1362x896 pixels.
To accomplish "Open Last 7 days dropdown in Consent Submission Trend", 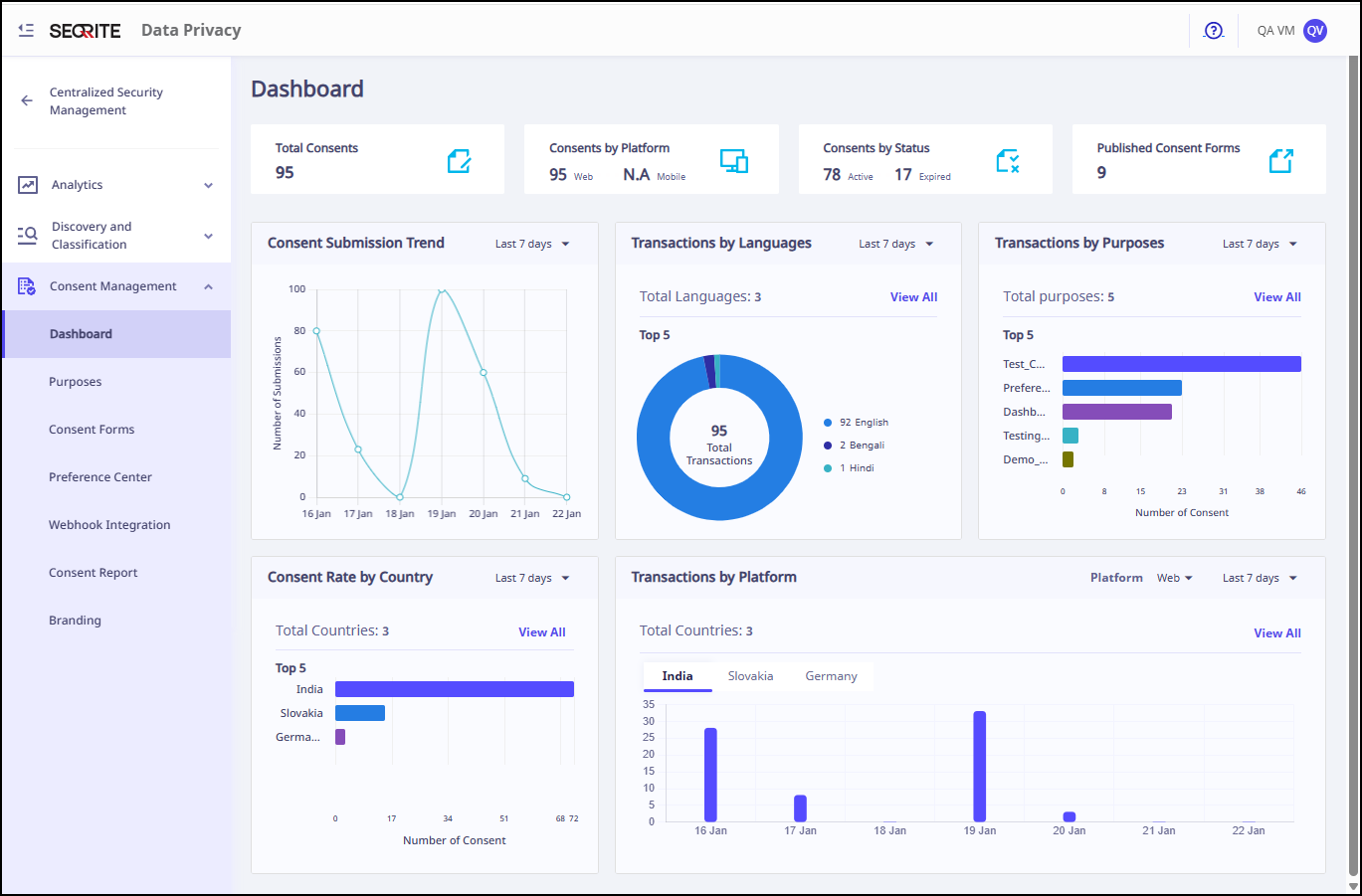I will pos(532,244).
